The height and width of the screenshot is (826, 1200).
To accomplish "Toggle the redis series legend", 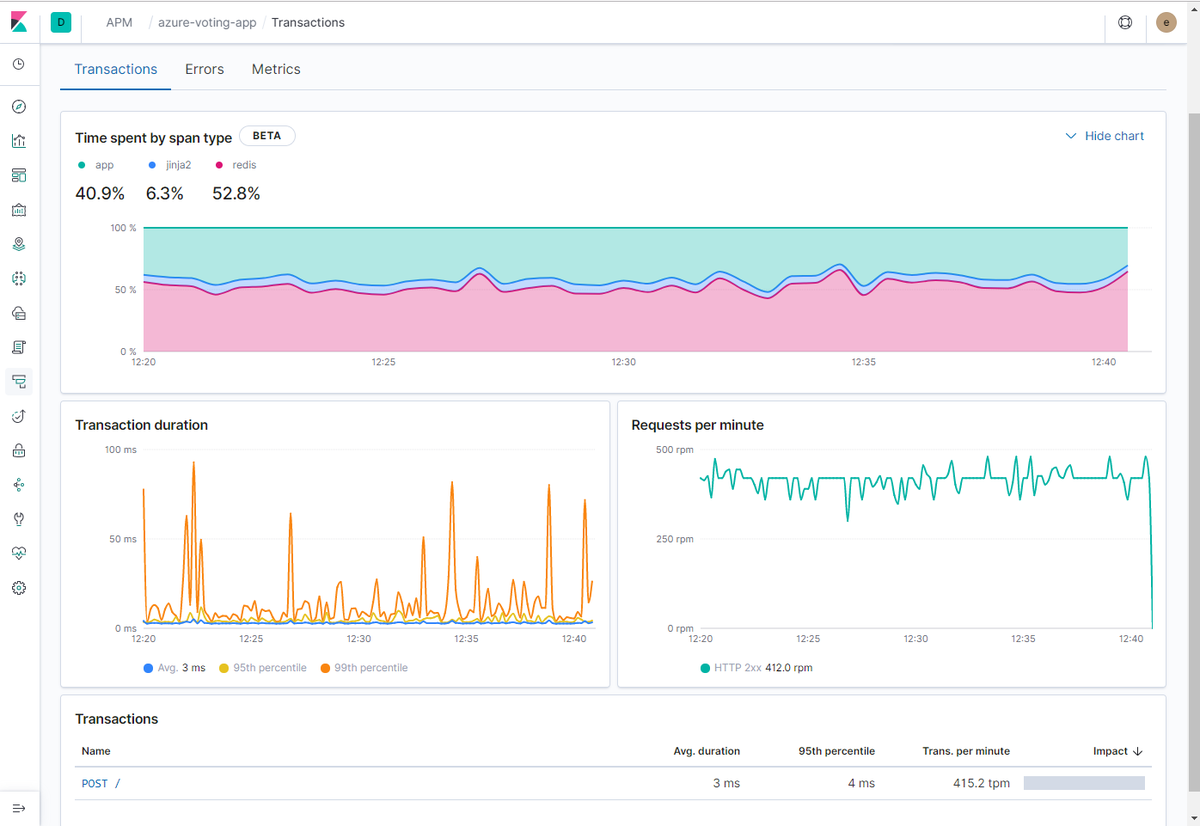I will [x=235, y=165].
